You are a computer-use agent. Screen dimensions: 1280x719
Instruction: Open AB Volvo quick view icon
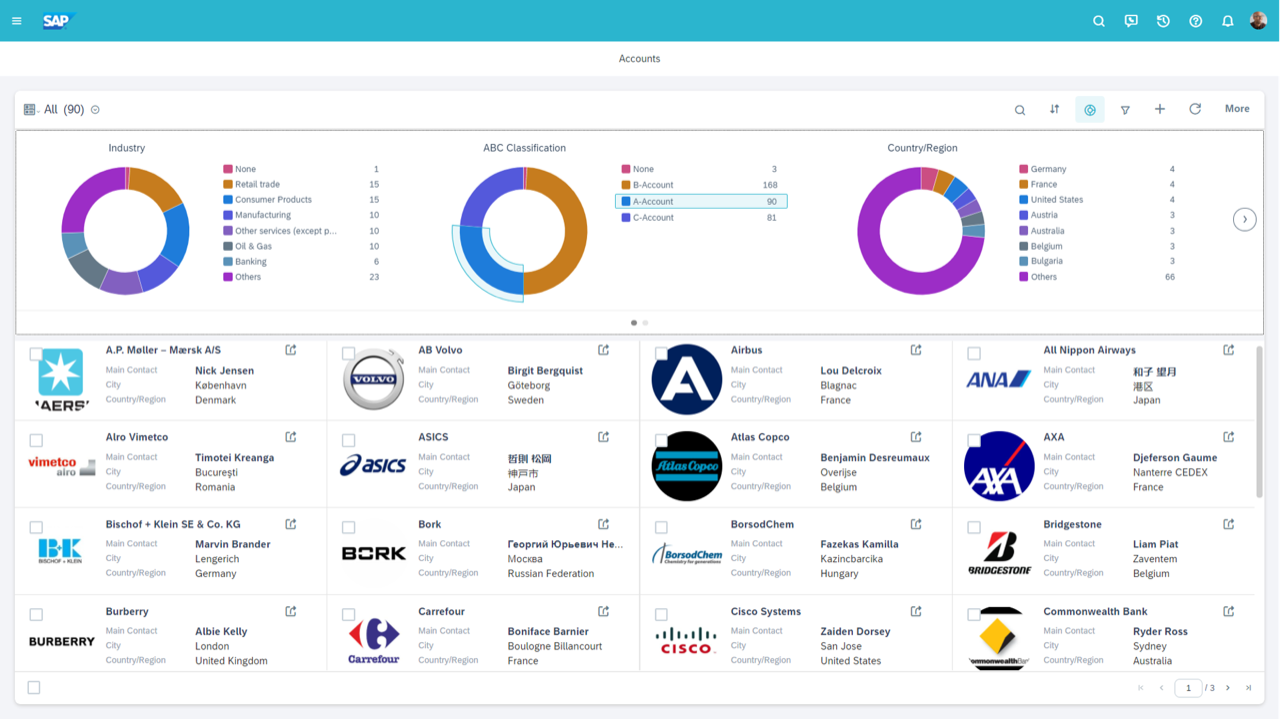coord(604,350)
